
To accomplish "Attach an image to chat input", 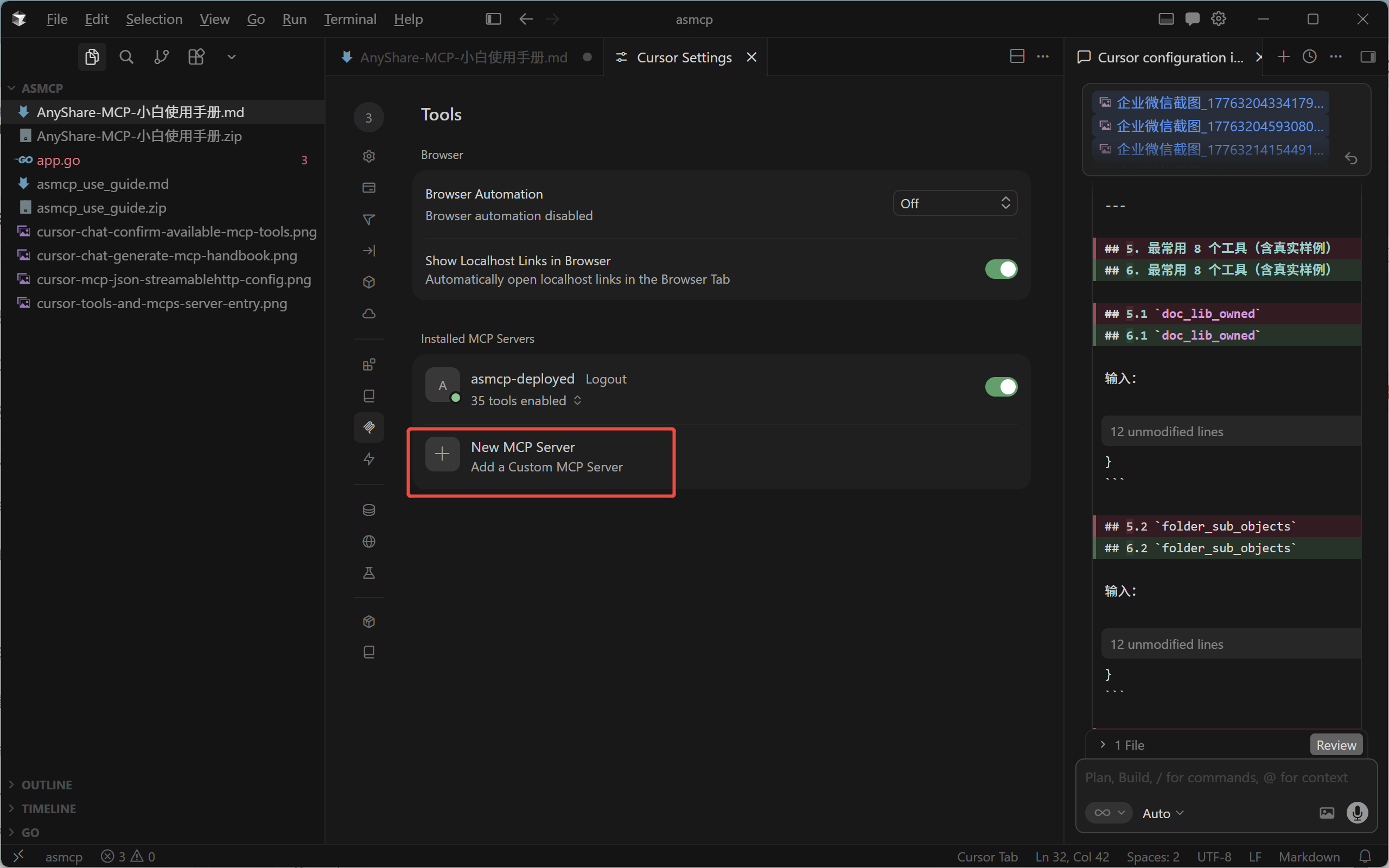I will point(1327,812).
